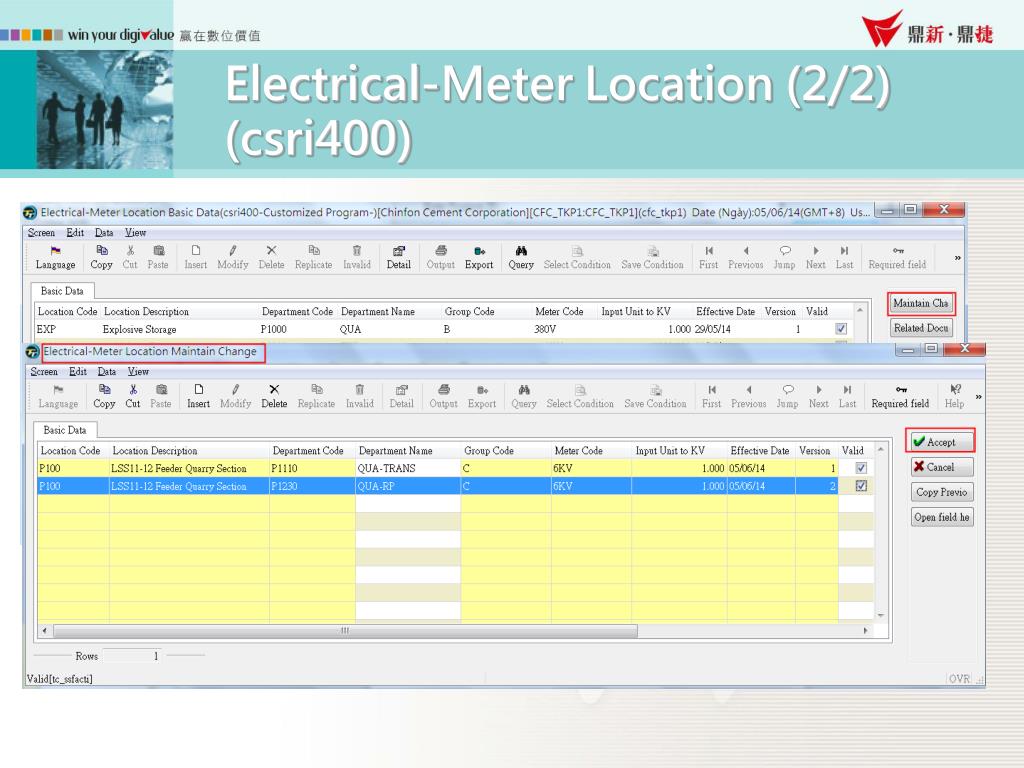Select Basic Data tab in Maintain Change
Image resolution: width=1024 pixels, height=768 pixels.
[65, 430]
